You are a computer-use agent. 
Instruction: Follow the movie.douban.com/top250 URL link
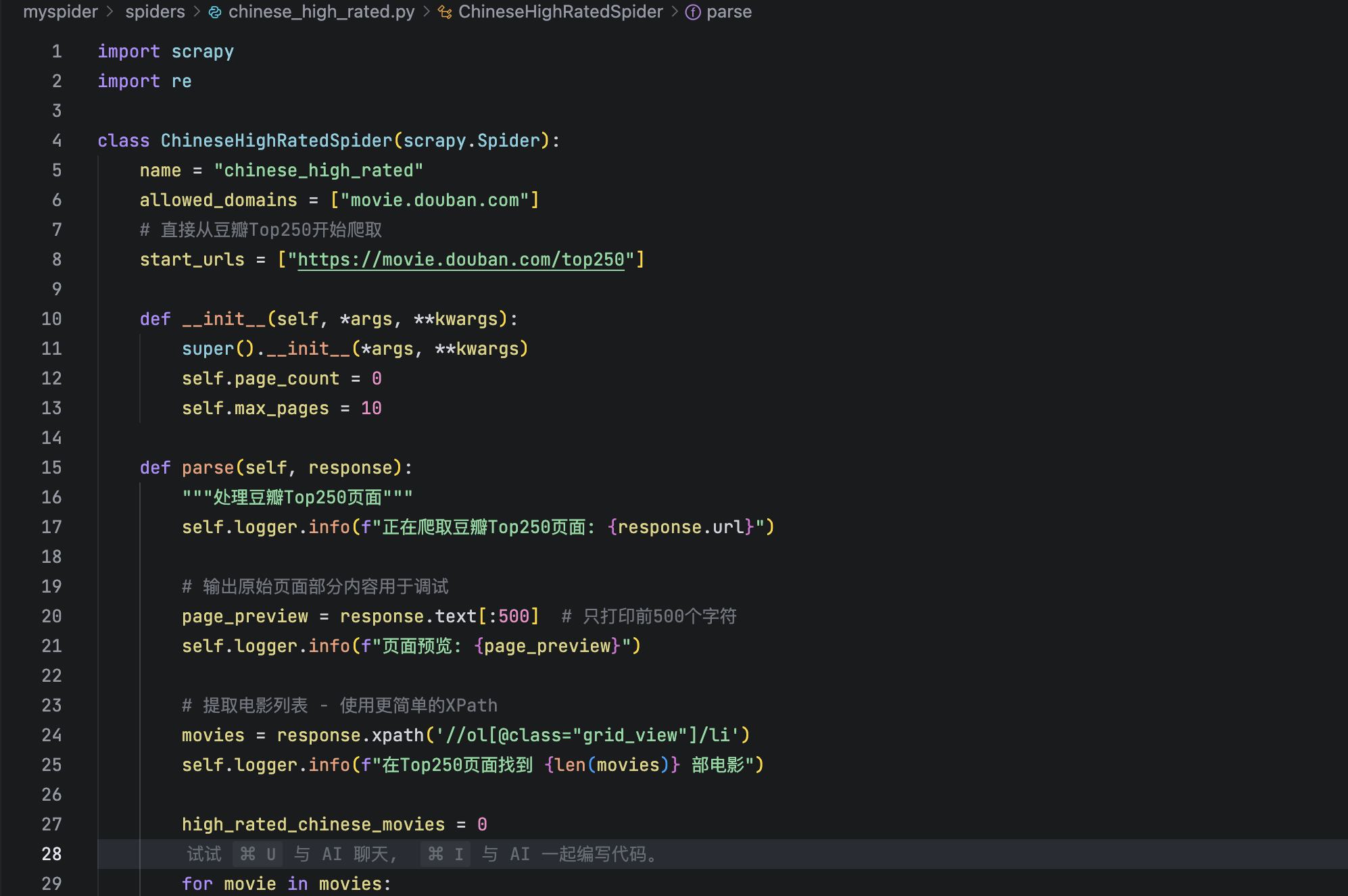click(460, 259)
